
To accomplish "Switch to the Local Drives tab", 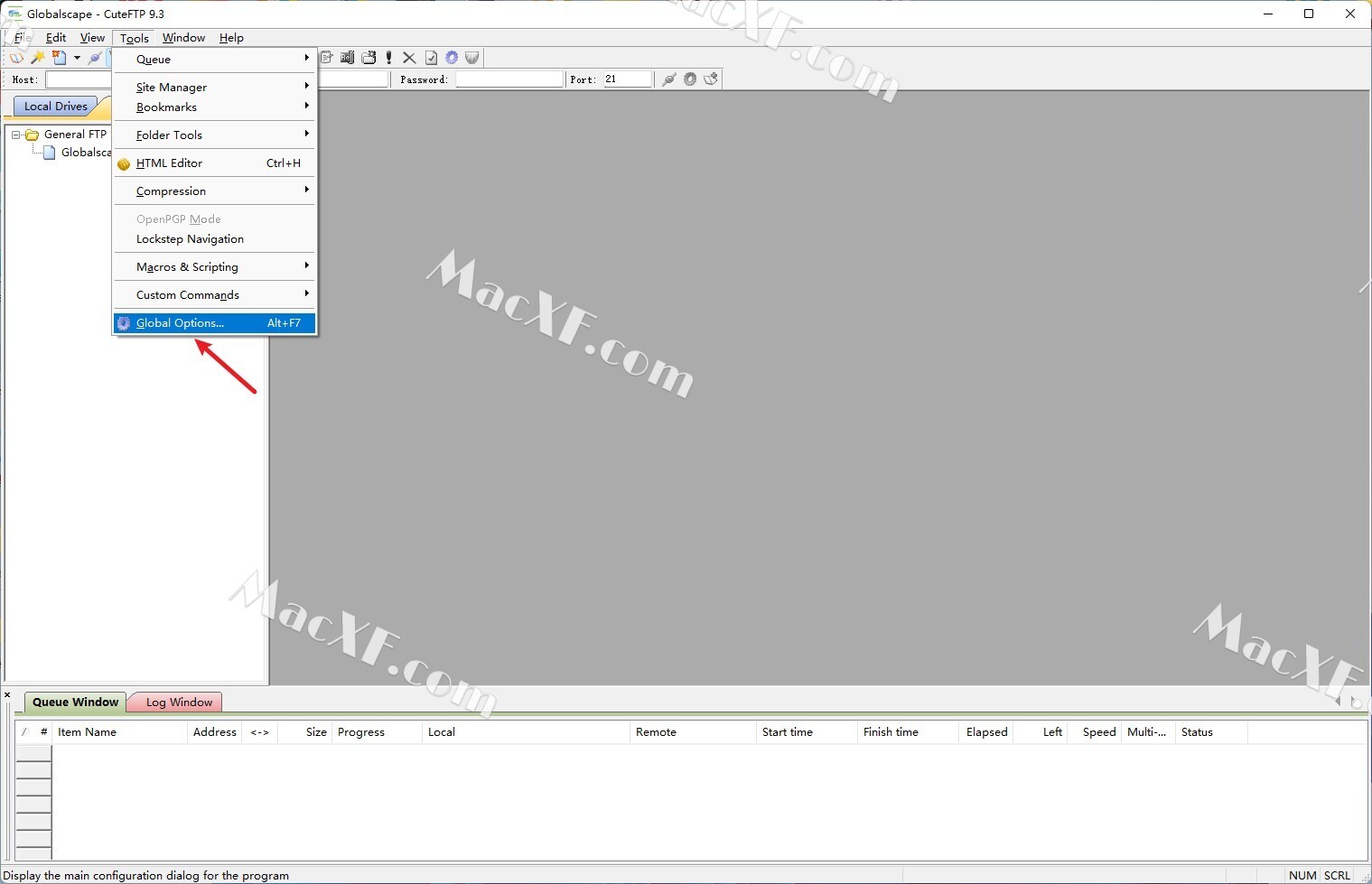I will click(56, 107).
